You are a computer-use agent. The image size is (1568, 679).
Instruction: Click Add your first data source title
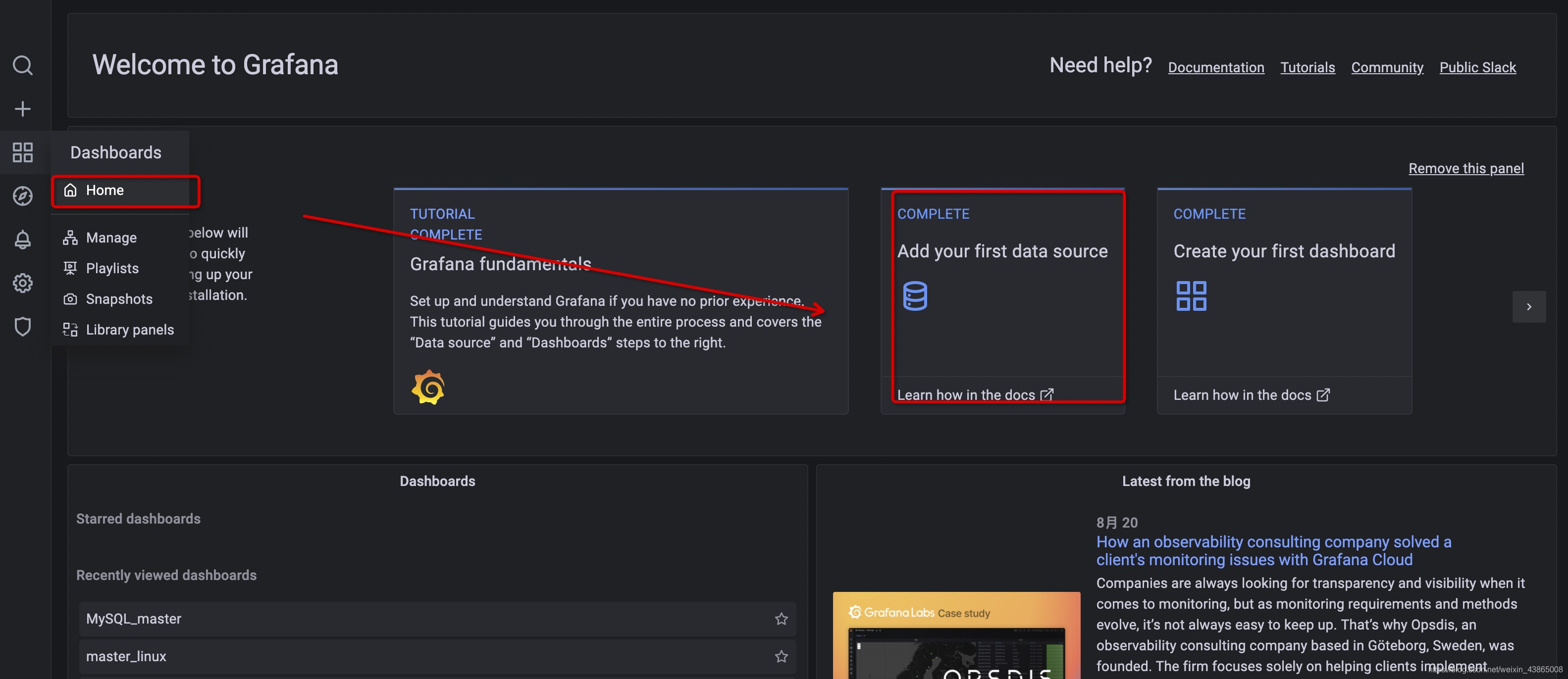coord(1002,251)
